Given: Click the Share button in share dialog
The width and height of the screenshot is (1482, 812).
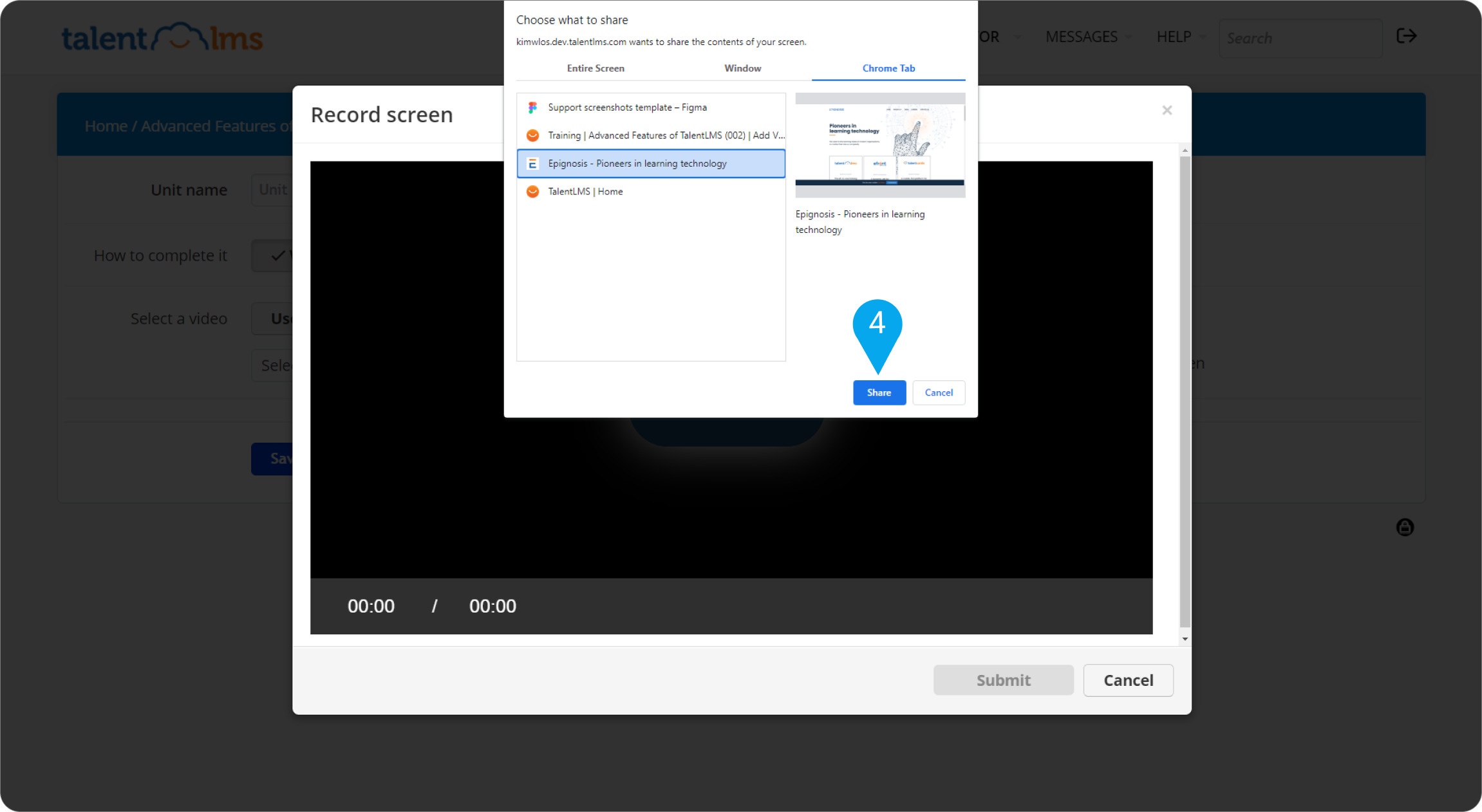Looking at the screenshot, I should (879, 392).
